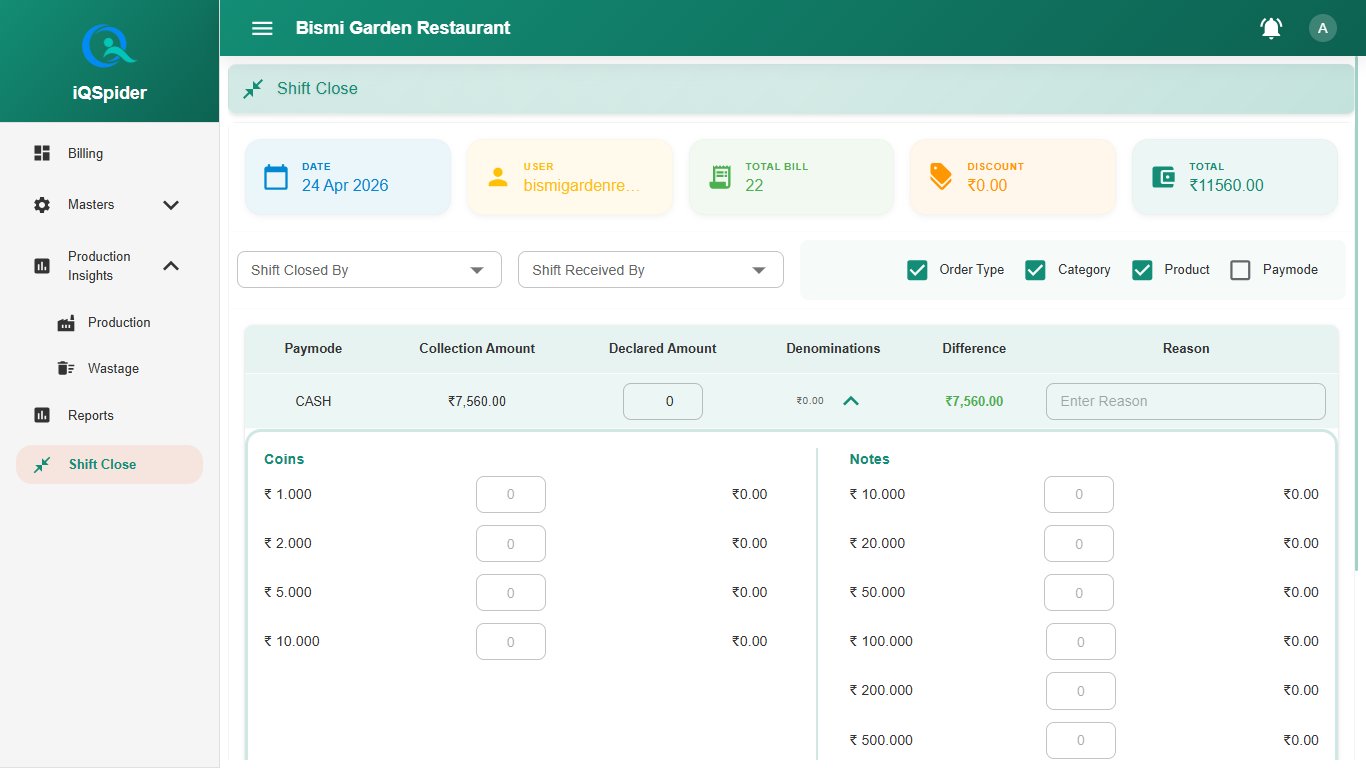Click the ₹ 2.000 coin count field

(511, 543)
